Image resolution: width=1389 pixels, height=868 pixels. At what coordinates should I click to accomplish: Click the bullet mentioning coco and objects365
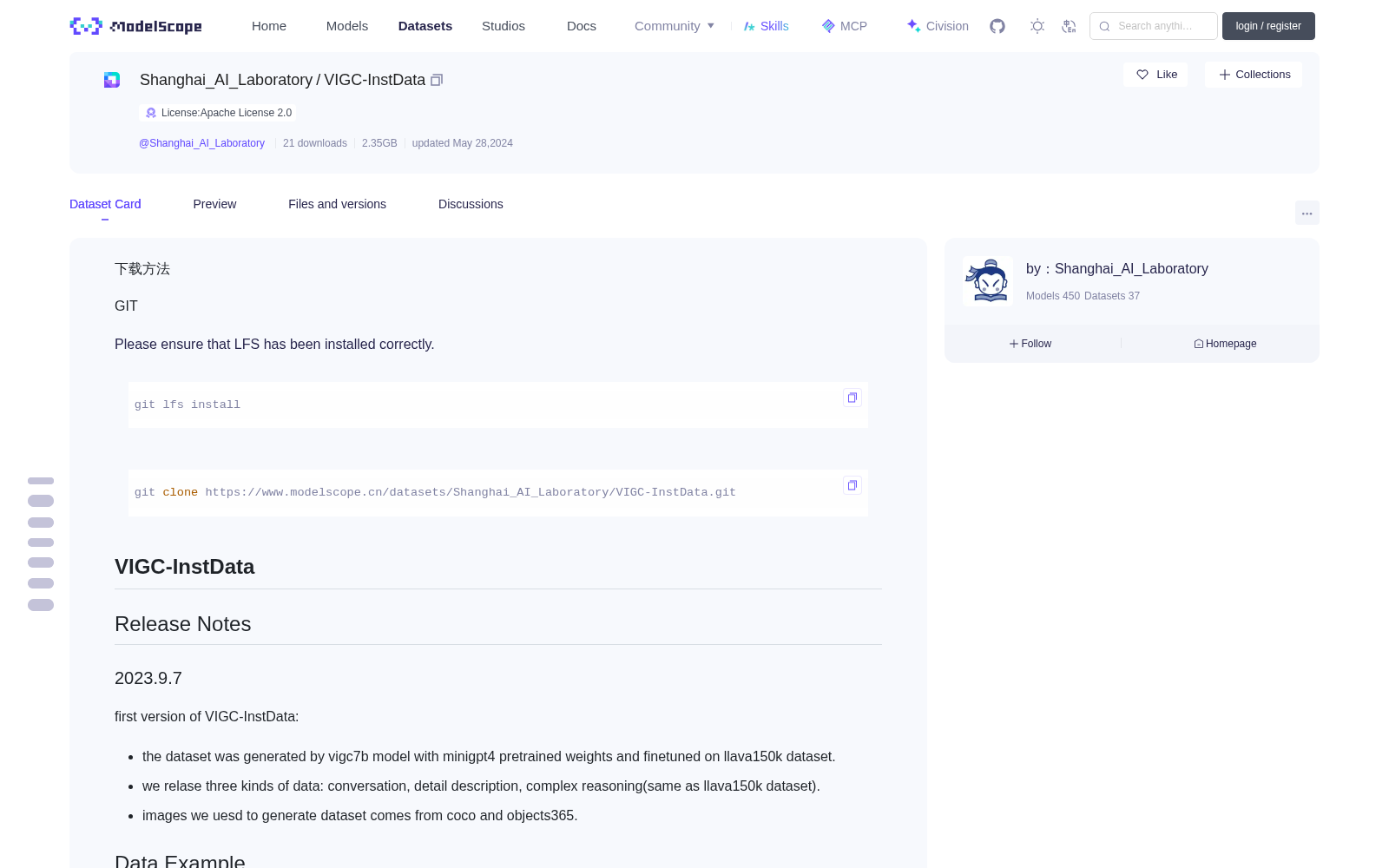tap(360, 816)
